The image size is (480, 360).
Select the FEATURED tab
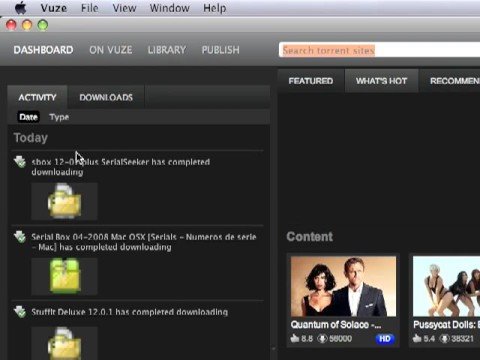pyautogui.click(x=311, y=81)
